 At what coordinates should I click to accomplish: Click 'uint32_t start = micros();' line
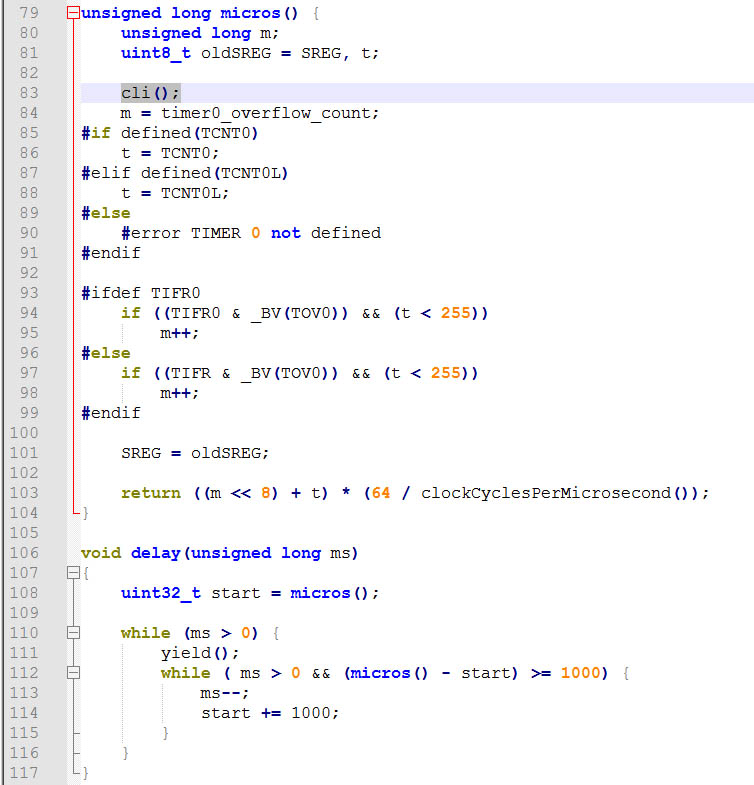tap(250, 593)
